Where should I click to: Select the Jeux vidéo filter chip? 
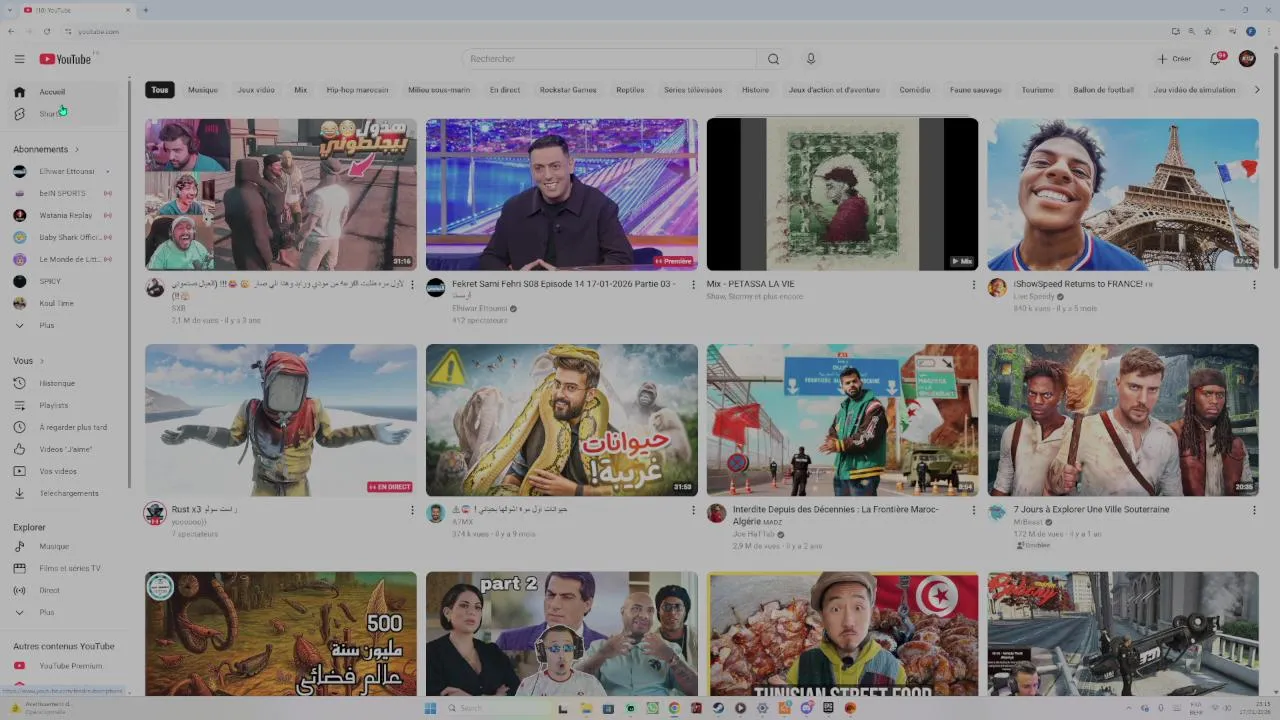tap(256, 90)
